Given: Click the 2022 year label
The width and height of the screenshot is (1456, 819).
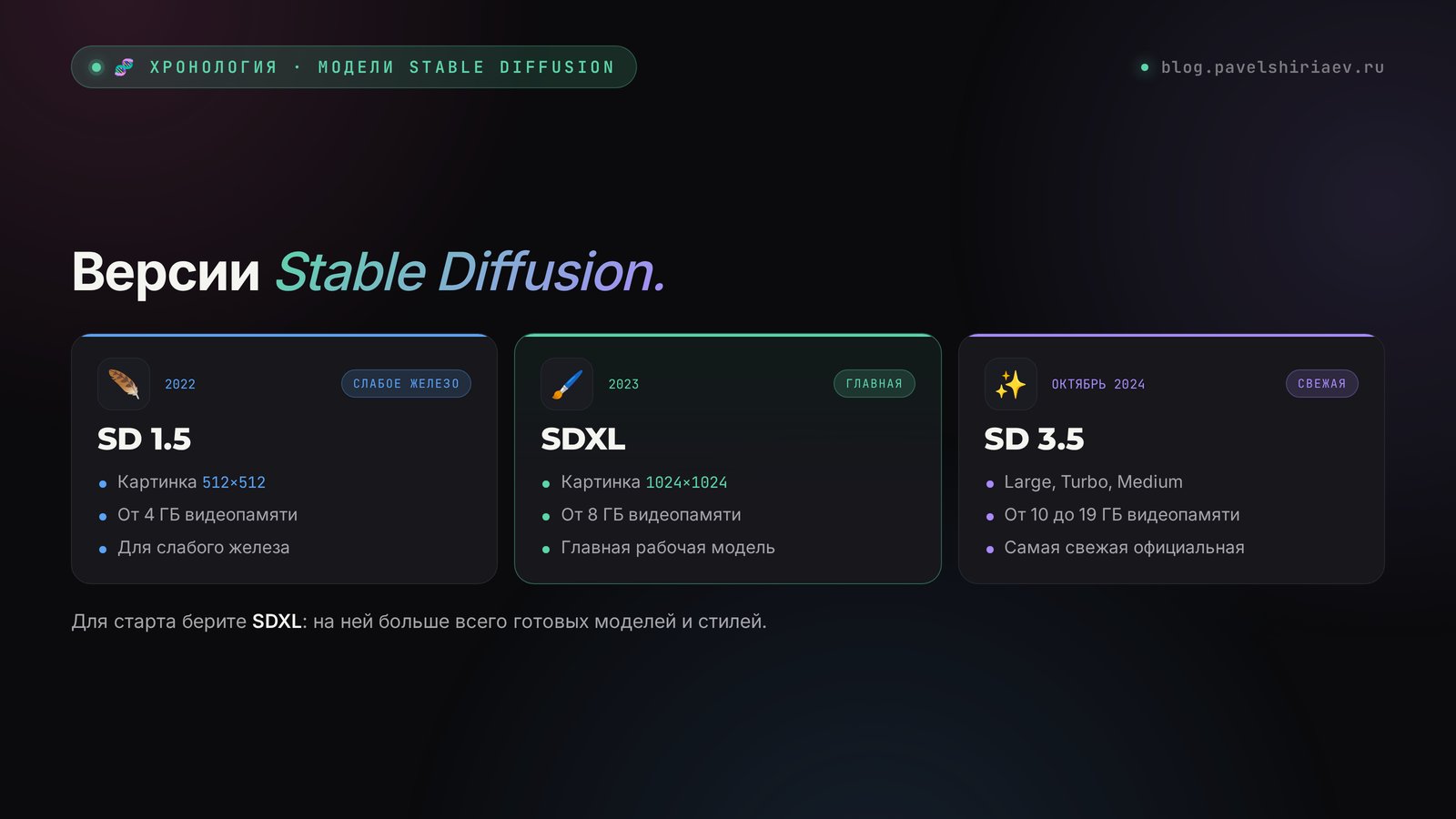Looking at the screenshot, I should point(180,384).
